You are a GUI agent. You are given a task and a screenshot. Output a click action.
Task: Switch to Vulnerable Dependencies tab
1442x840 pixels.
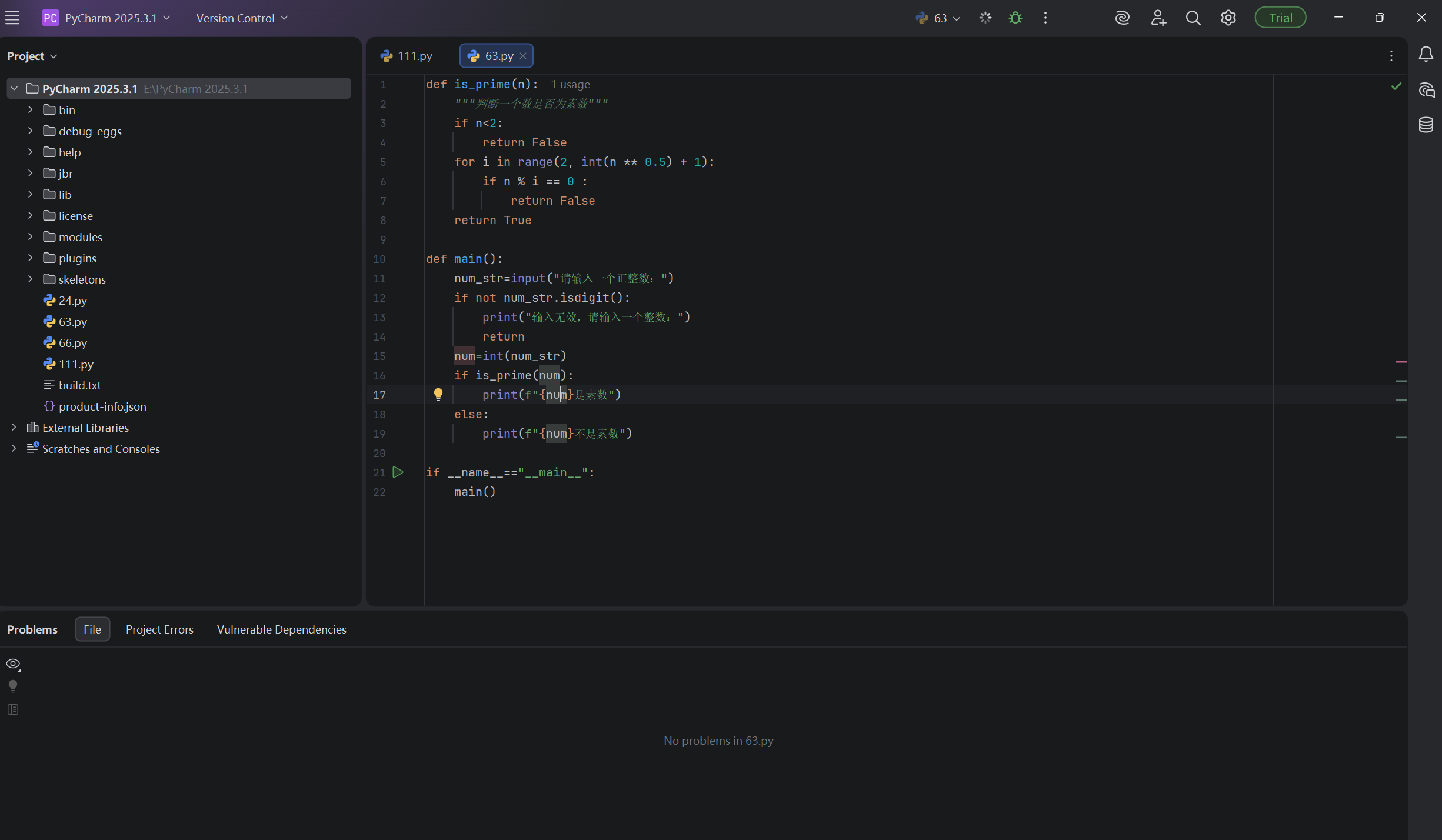pyautogui.click(x=281, y=629)
